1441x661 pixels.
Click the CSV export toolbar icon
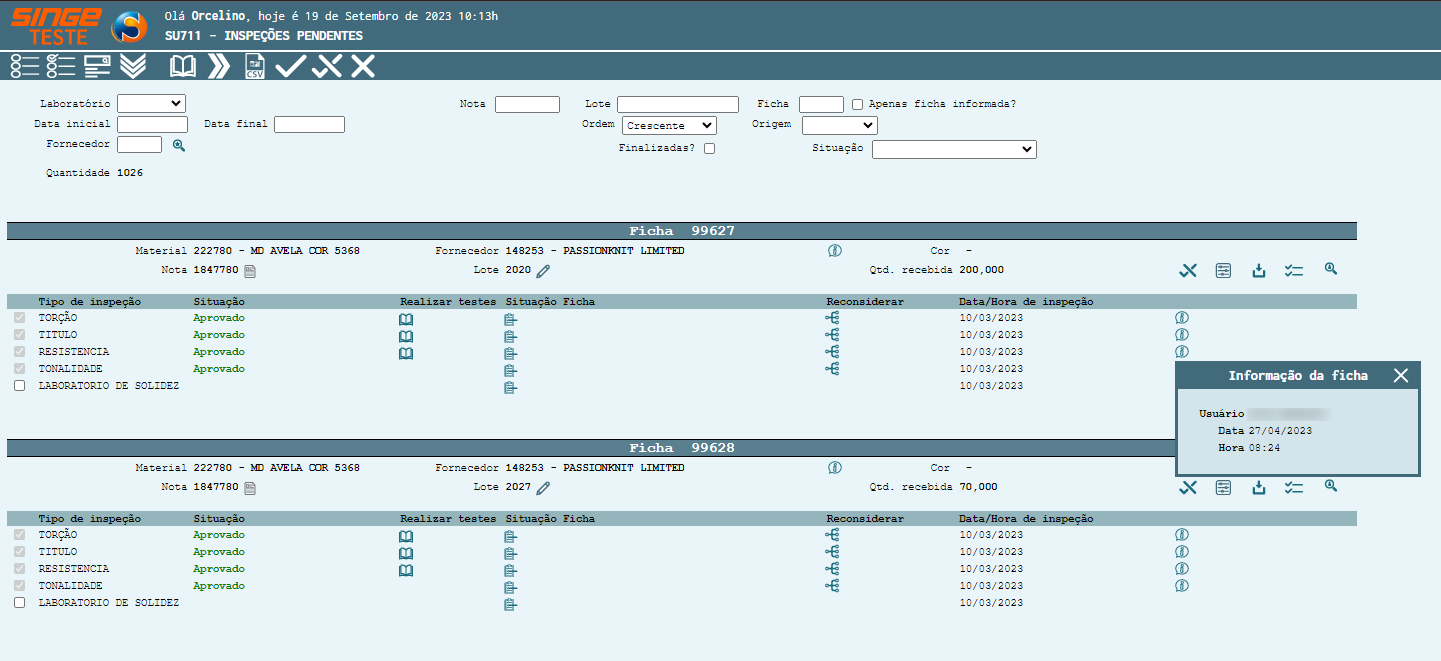255,67
